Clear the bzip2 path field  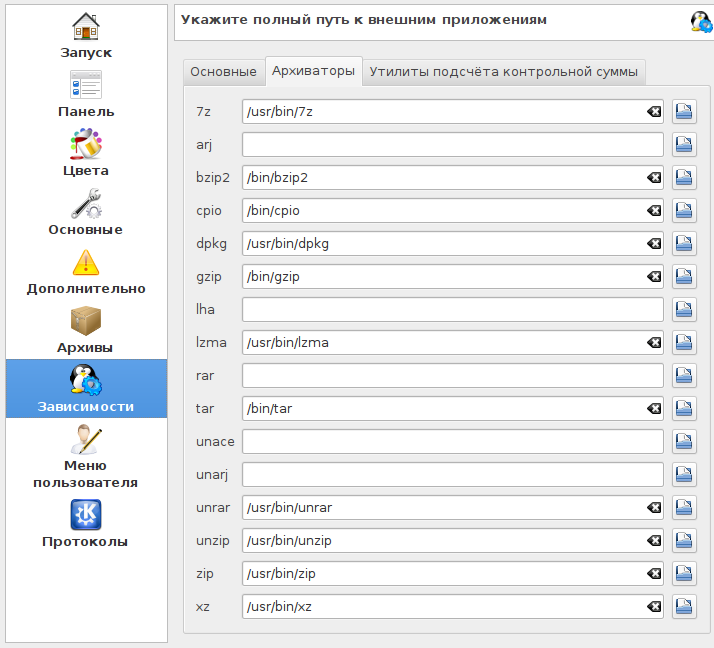654,178
